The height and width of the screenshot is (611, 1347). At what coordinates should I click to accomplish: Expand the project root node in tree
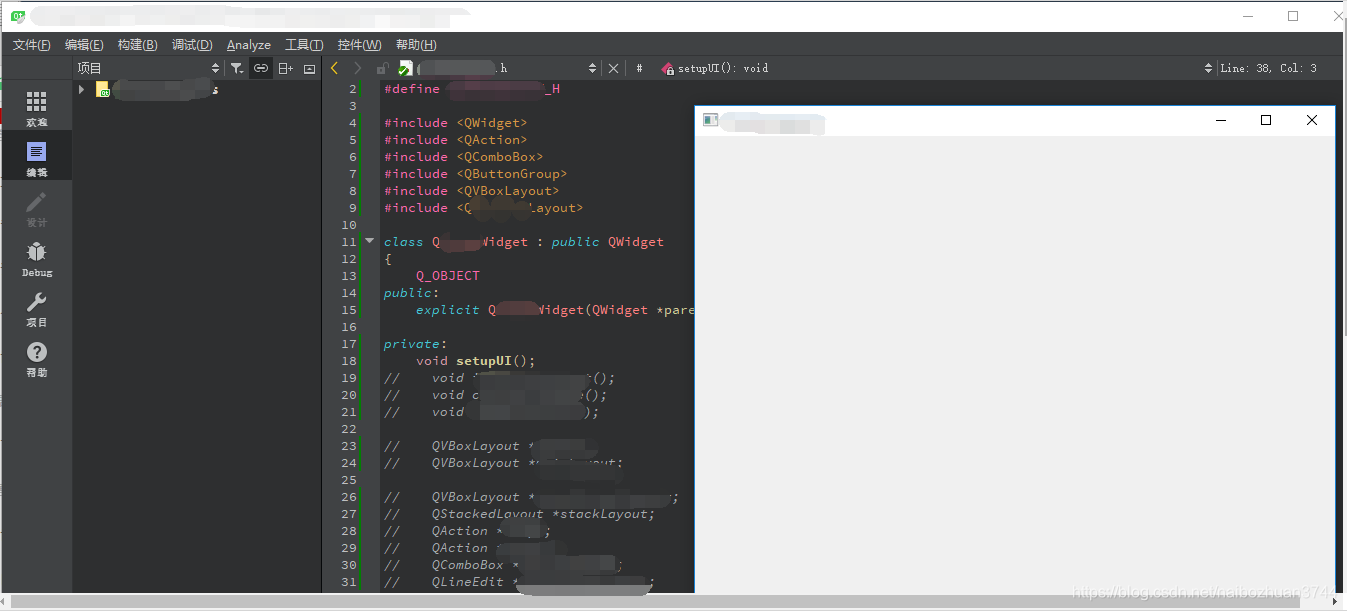pyautogui.click(x=81, y=89)
